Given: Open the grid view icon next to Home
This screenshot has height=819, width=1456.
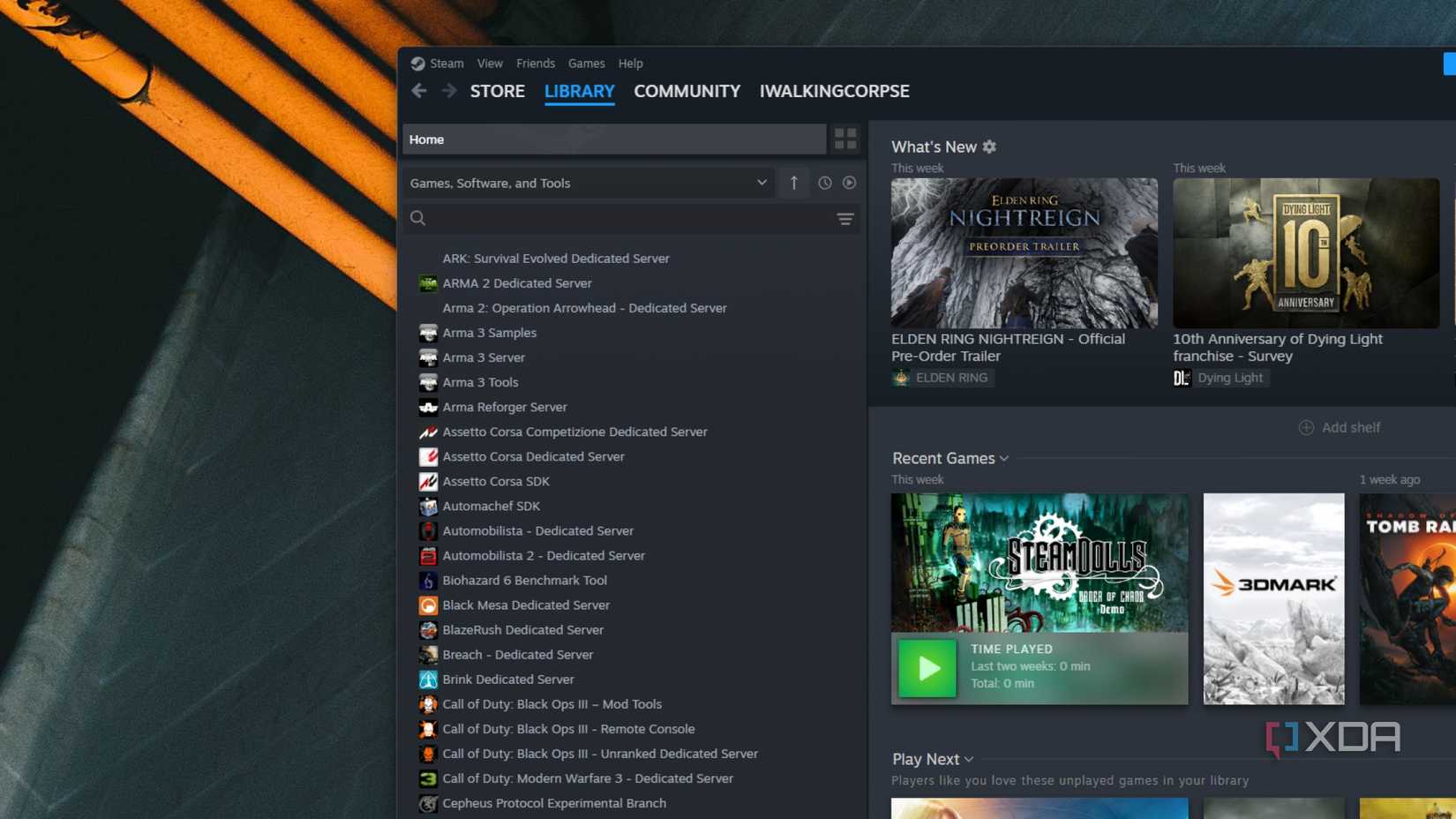Looking at the screenshot, I should 844,139.
